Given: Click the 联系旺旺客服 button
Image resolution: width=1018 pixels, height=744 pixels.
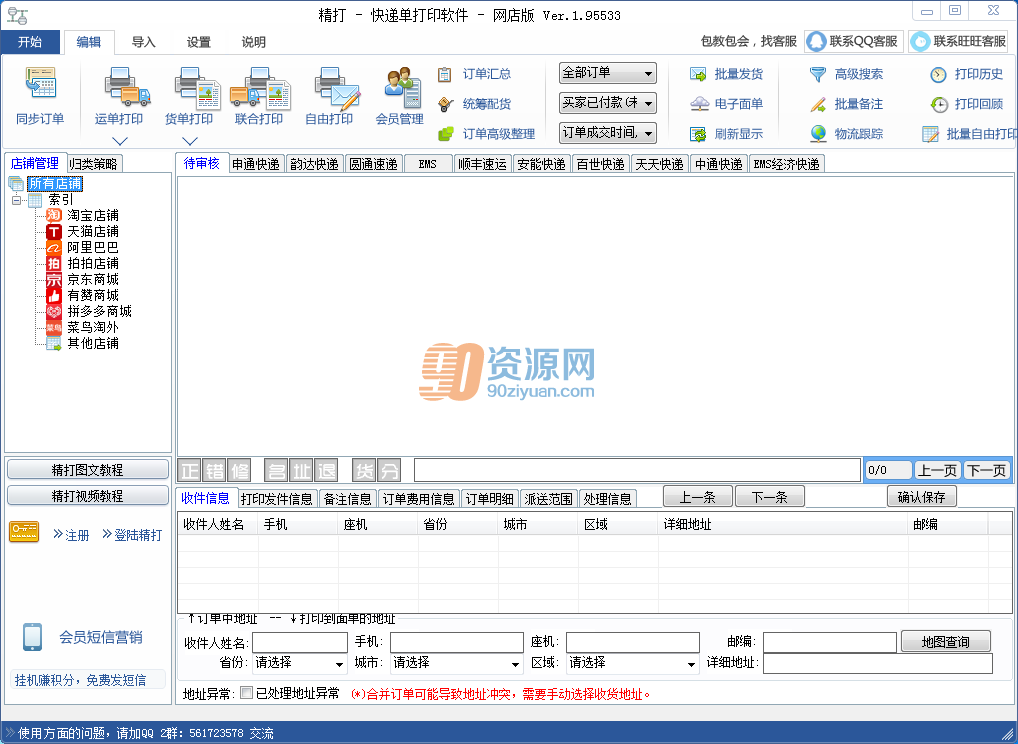Looking at the screenshot, I should pyautogui.click(x=958, y=42).
